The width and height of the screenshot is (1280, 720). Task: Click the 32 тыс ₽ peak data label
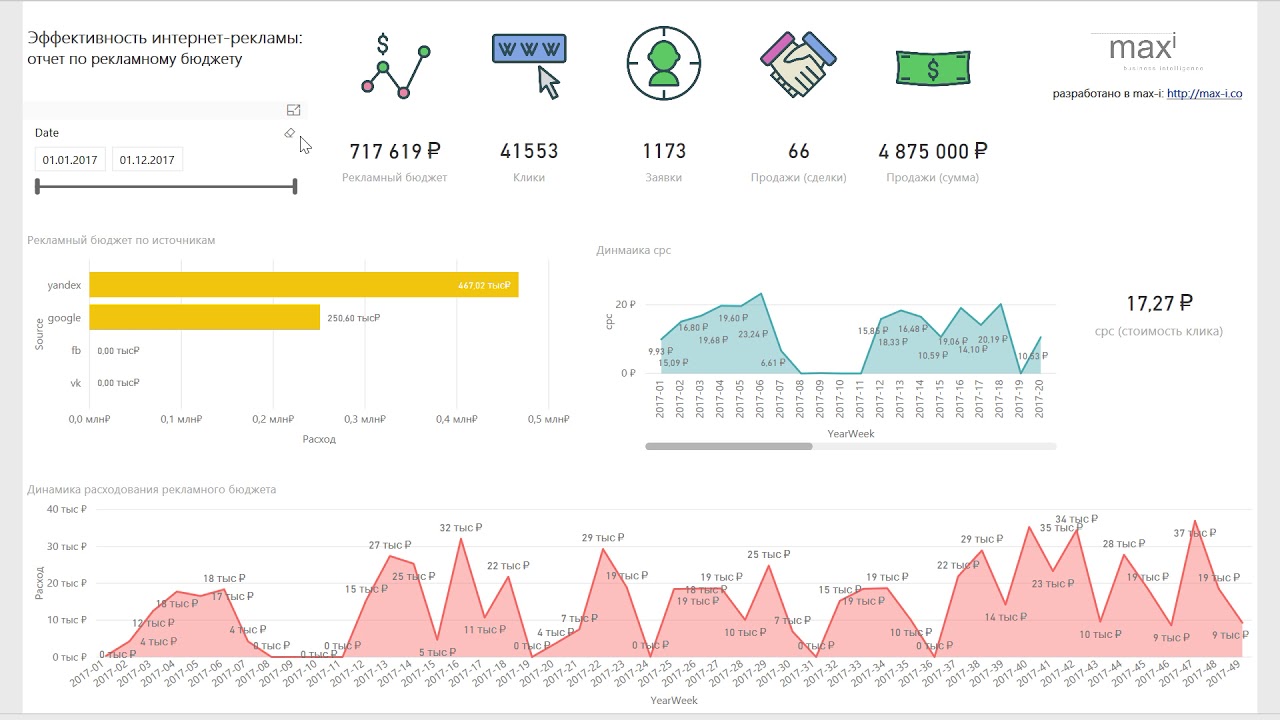[x=461, y=528]
